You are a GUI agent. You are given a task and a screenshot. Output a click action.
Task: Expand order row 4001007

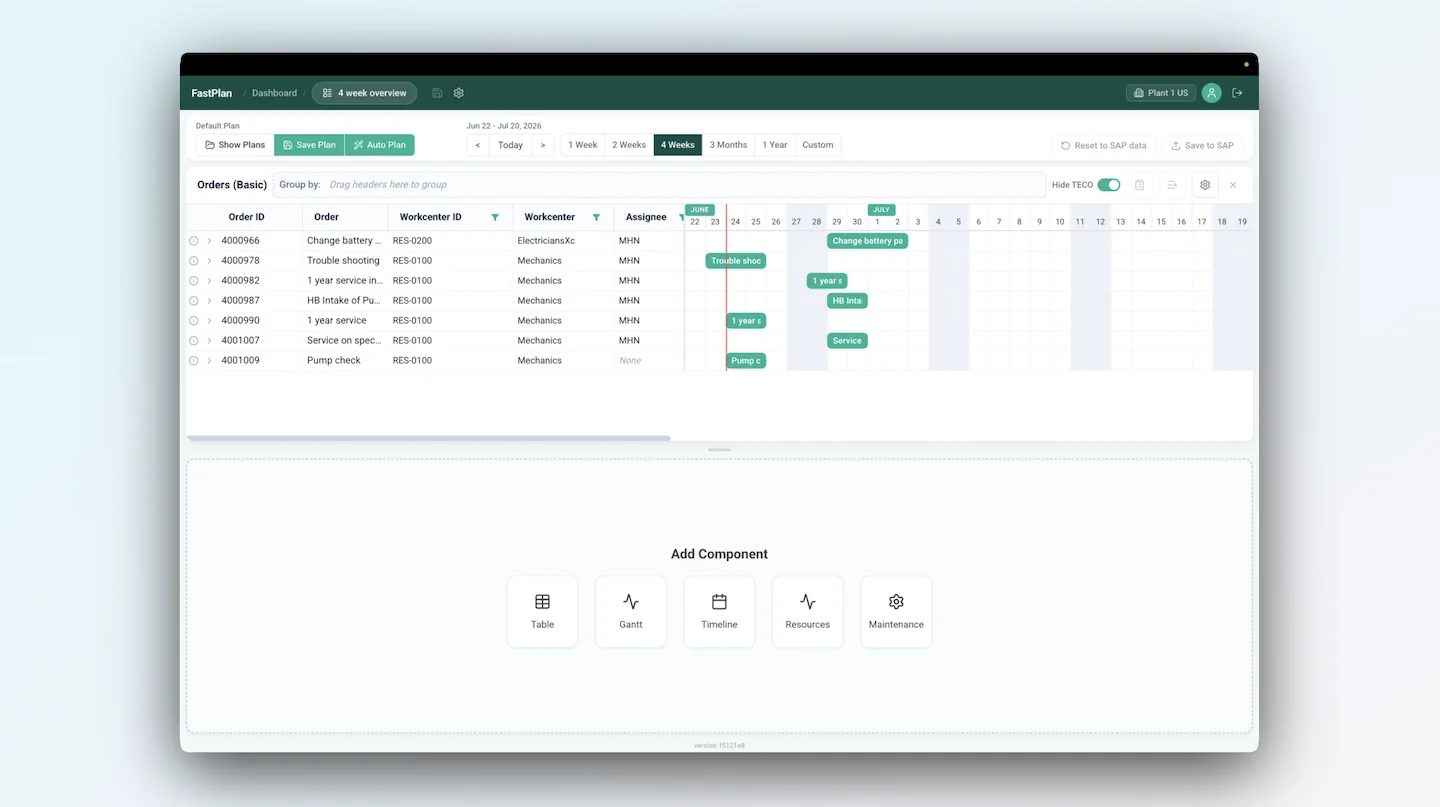pos(209,341)
